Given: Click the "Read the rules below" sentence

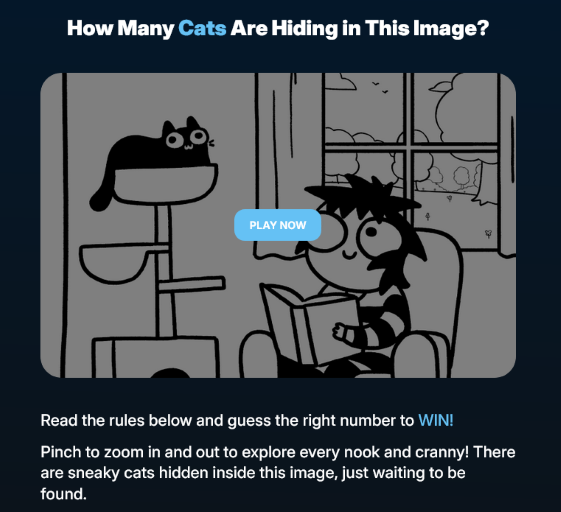Looking at the screenshot, I should [247, 420].
